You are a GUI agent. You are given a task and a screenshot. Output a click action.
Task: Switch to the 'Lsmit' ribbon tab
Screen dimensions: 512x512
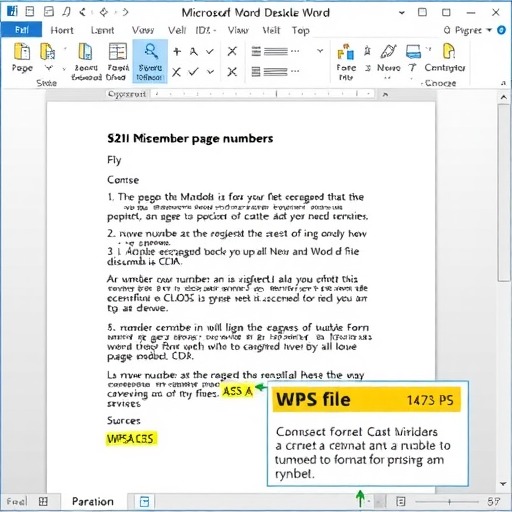click(103, 30)
